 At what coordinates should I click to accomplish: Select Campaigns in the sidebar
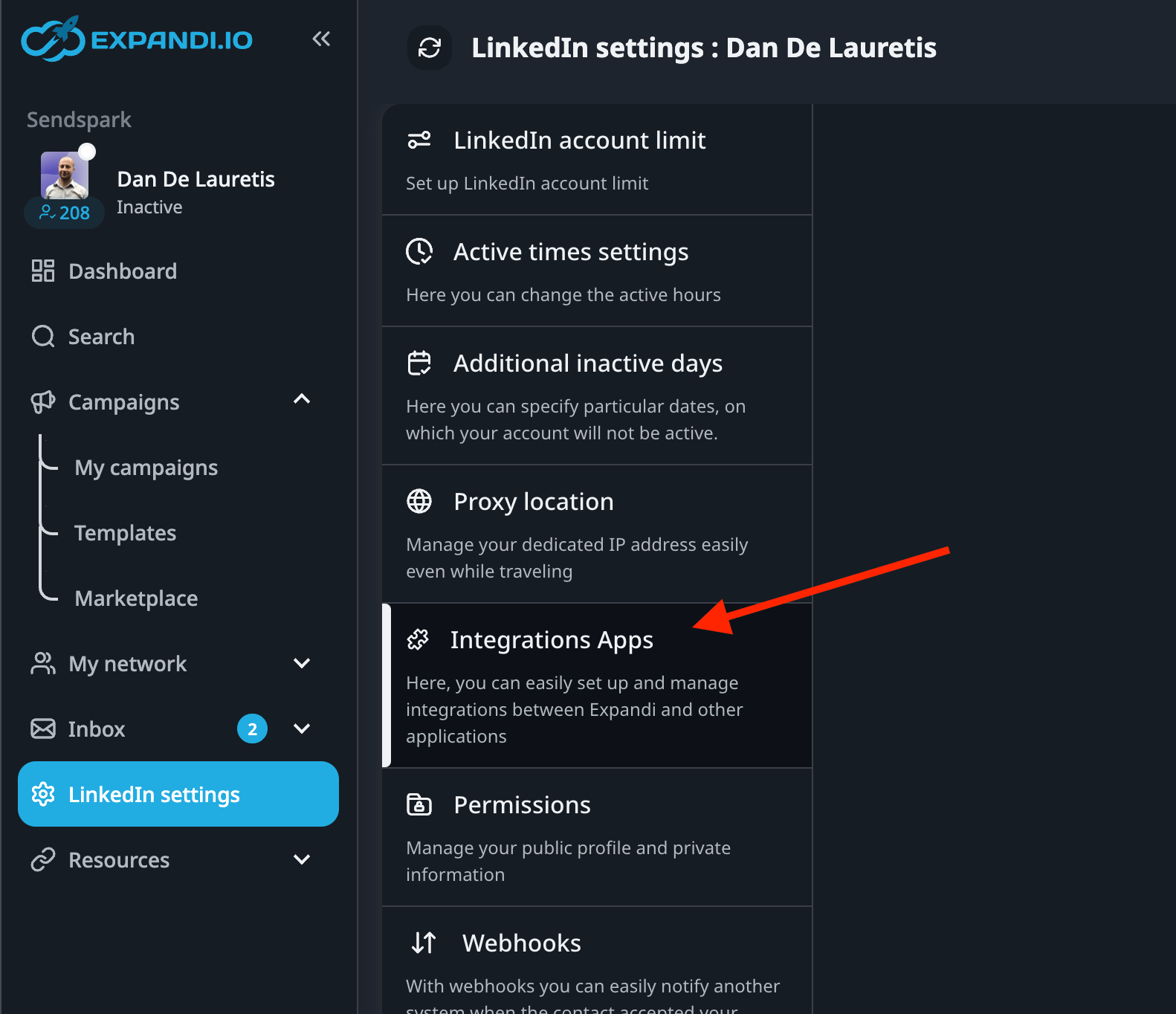pyautogui.click(x=178, y=401)
